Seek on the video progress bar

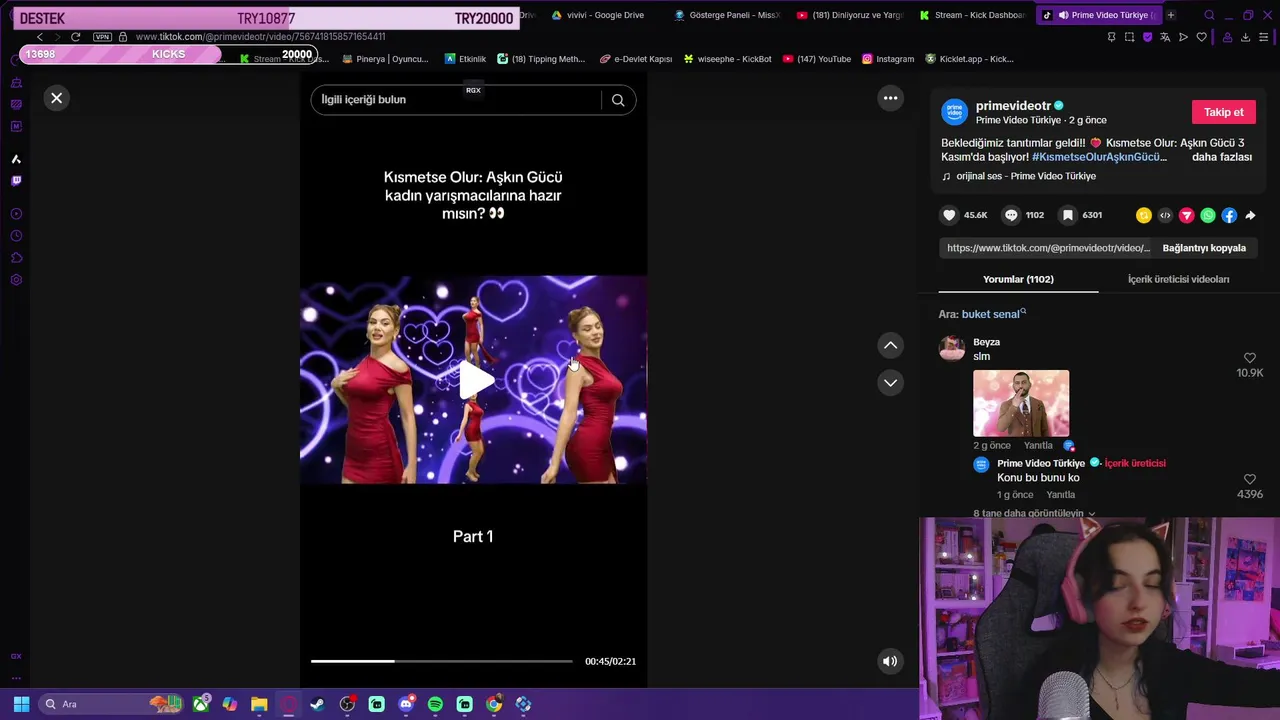(x=441, y=661)
